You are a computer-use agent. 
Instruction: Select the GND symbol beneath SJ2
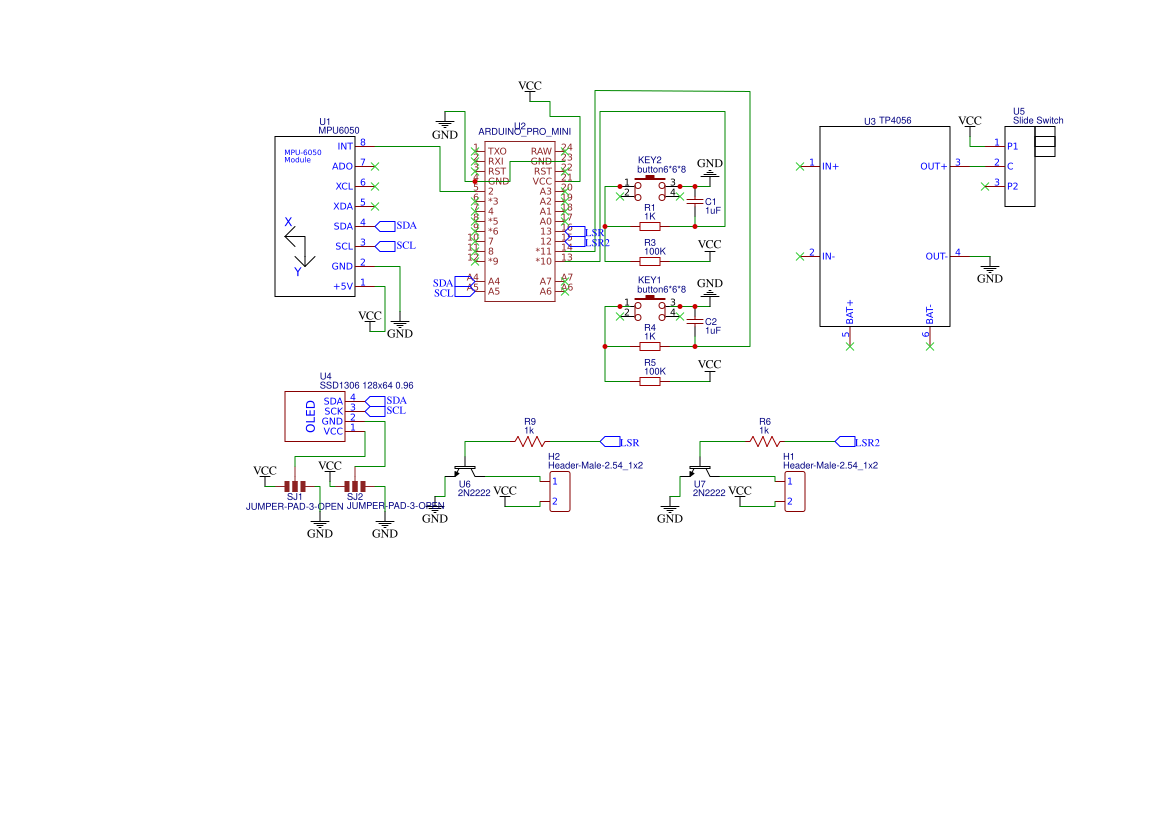(385, 526)
